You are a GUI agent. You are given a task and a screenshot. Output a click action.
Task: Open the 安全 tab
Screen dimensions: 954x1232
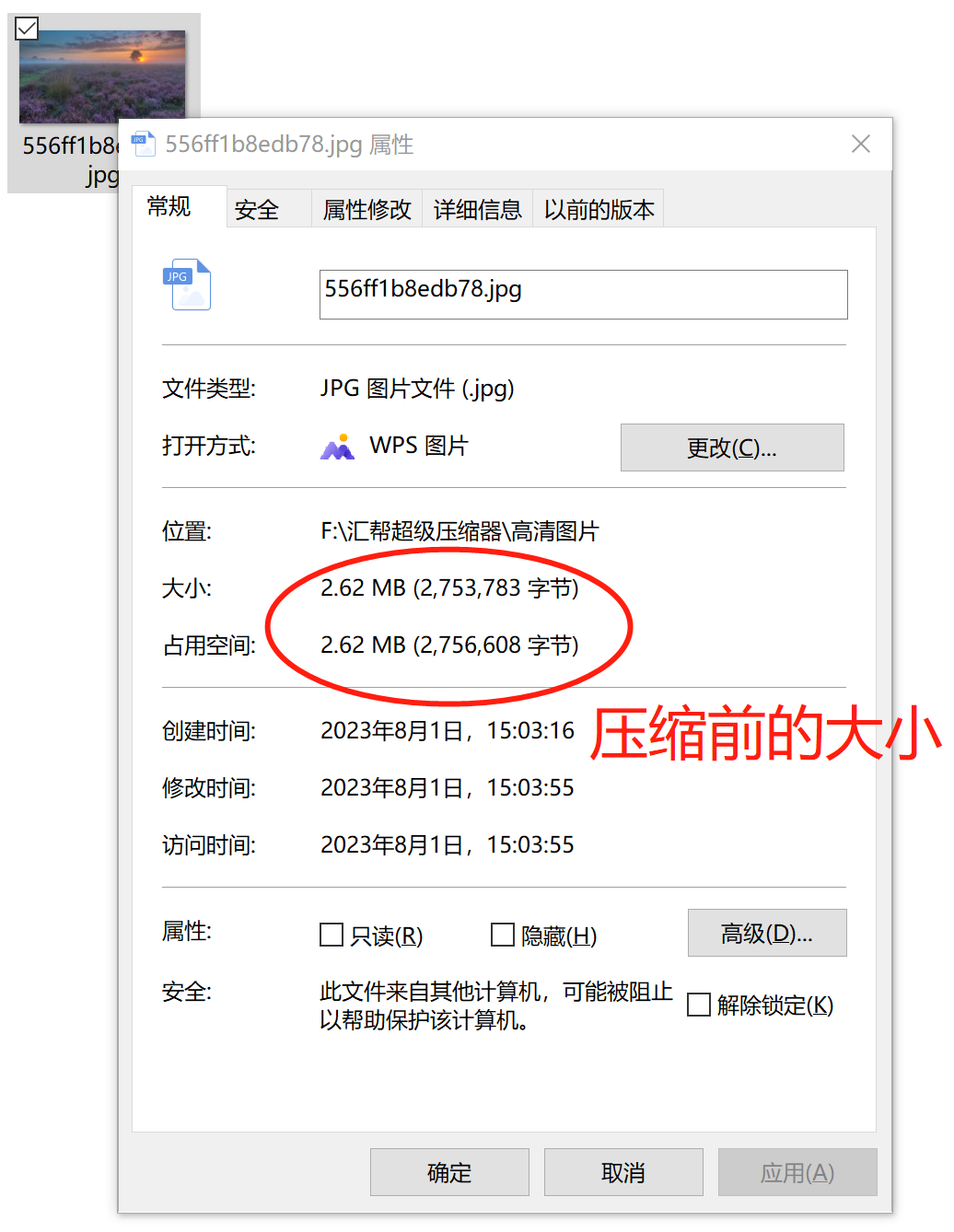click(x=269, y=209)
